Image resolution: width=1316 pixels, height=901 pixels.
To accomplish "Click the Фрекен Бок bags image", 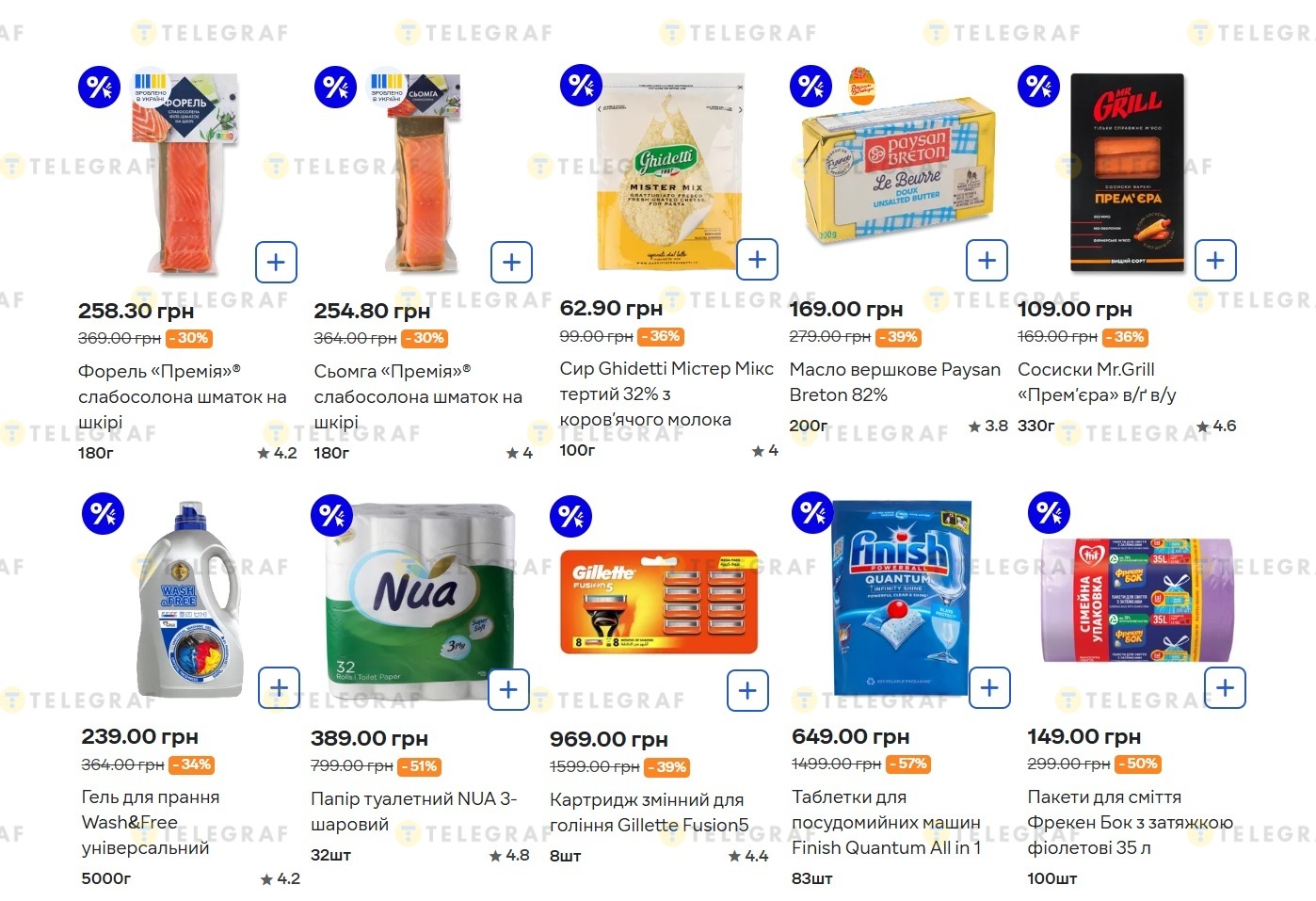I will click(x=1136, y=600).
